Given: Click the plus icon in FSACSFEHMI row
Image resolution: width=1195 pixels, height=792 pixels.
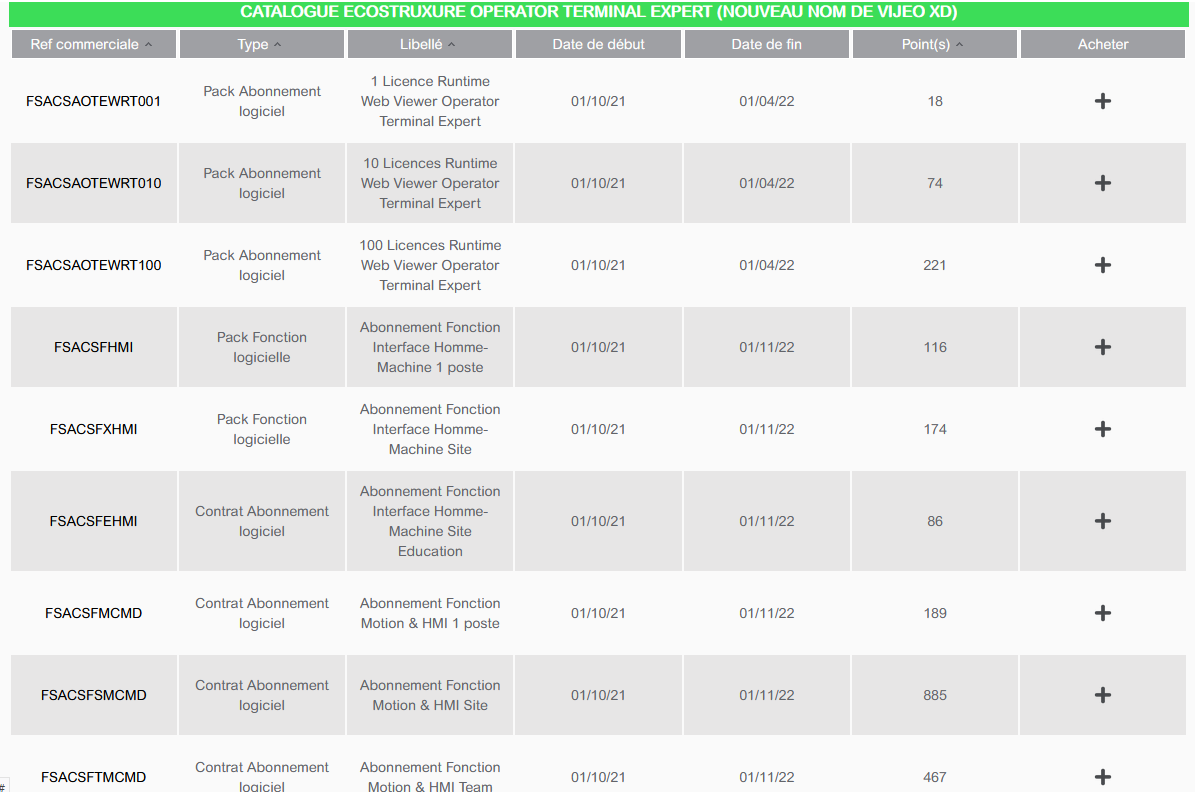Looking at the screenshot, I should pyautogui.click(x=1103, y=521).
